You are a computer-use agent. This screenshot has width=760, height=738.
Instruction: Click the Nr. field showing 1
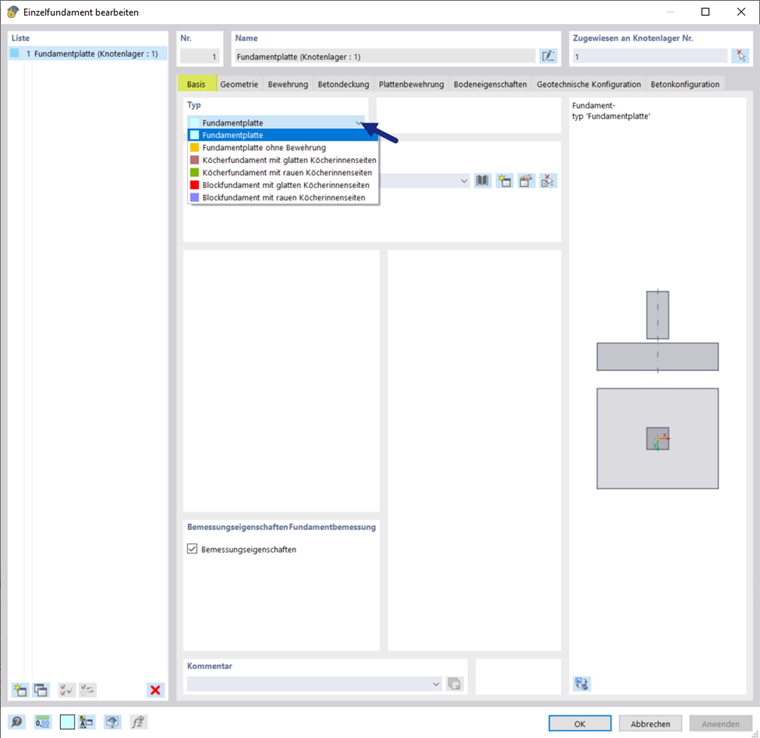point(200,57)
